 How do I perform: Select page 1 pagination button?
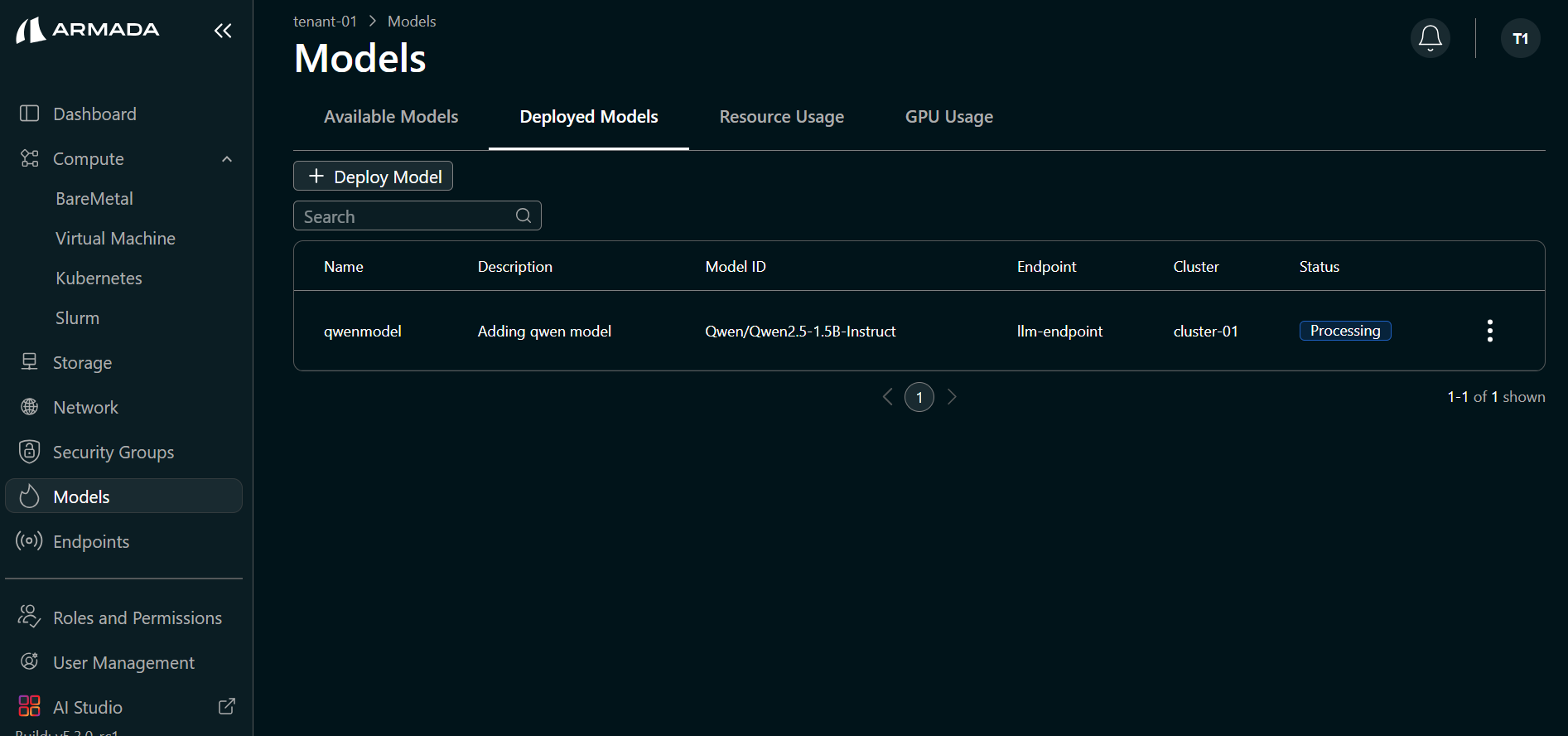(x=919, y=397)
